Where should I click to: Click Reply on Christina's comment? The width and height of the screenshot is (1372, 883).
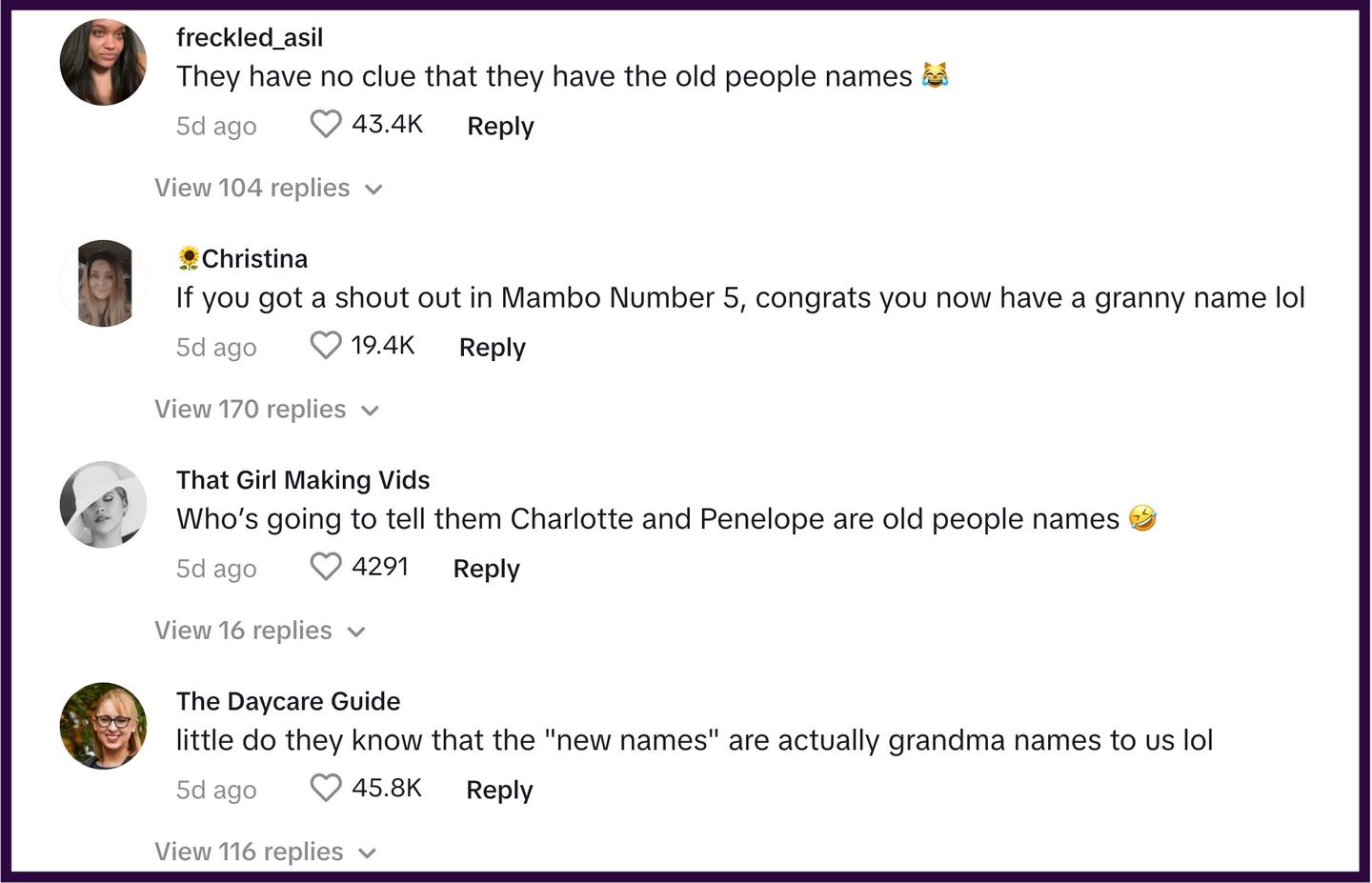pos(492,347)
